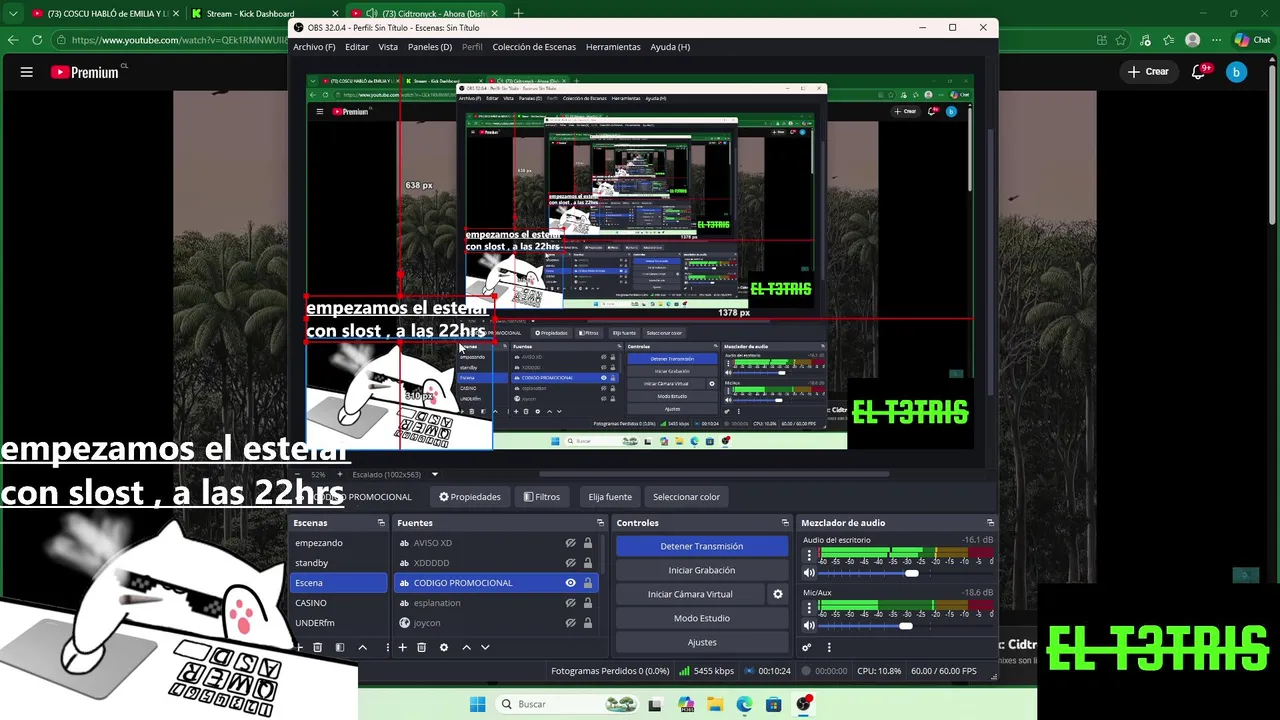Open advanced audio properties gears icon

[806, 647]
